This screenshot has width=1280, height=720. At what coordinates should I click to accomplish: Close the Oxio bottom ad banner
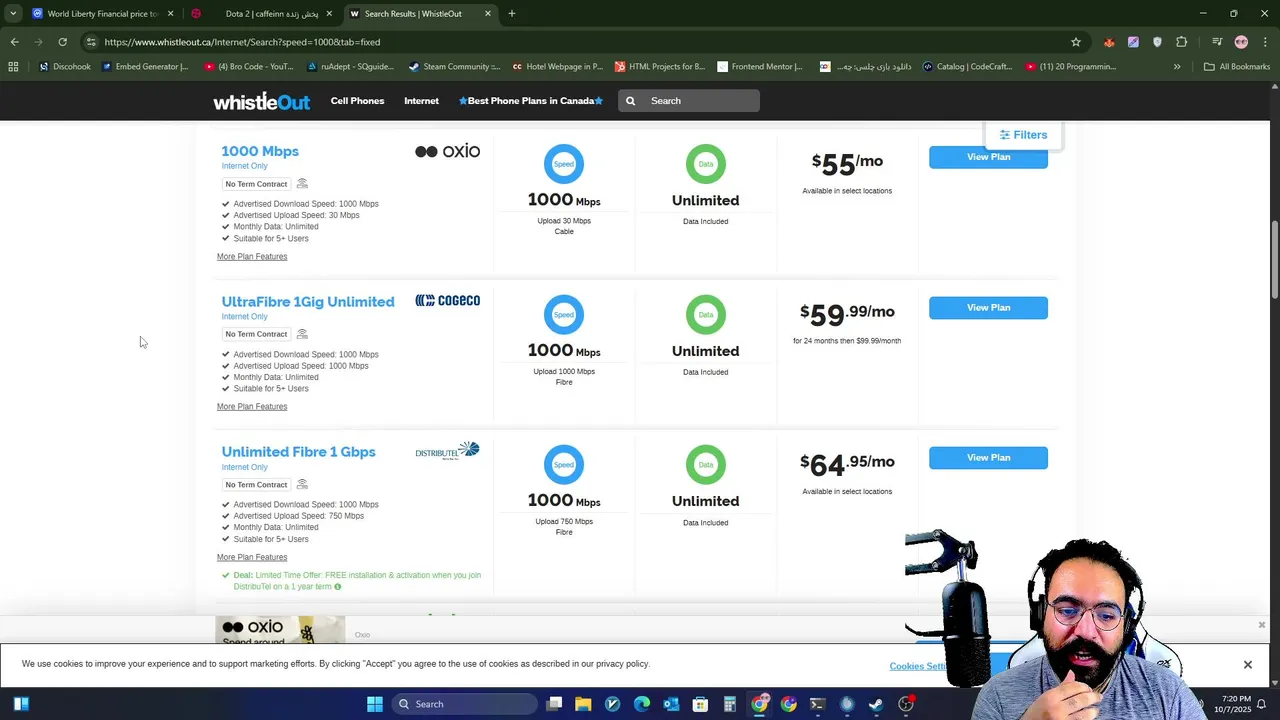(1261, 625)
